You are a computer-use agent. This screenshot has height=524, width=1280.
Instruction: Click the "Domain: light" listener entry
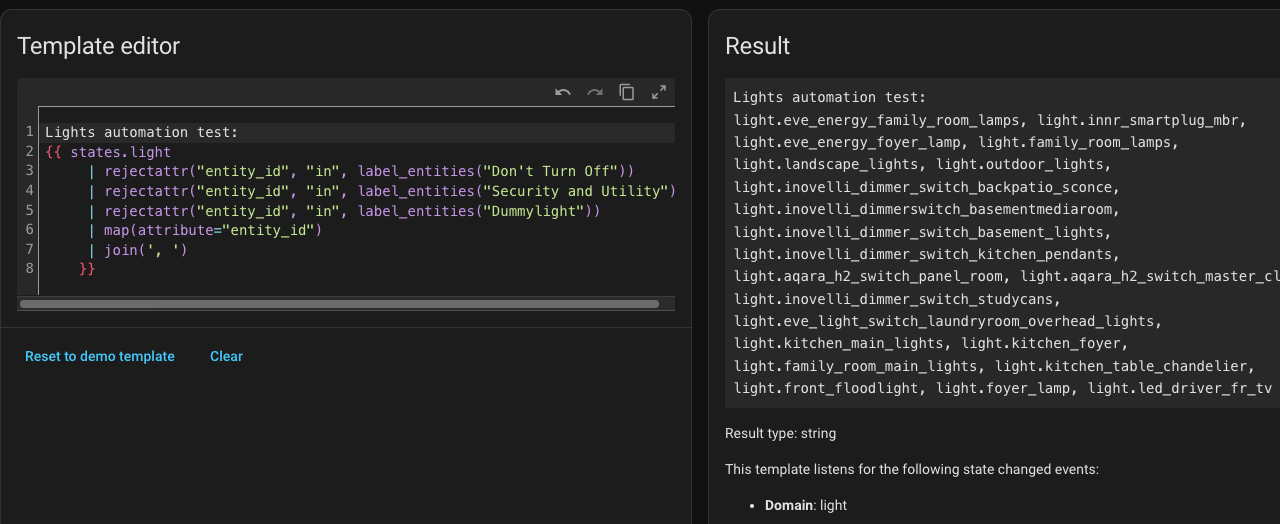click(x=805, y=505)
